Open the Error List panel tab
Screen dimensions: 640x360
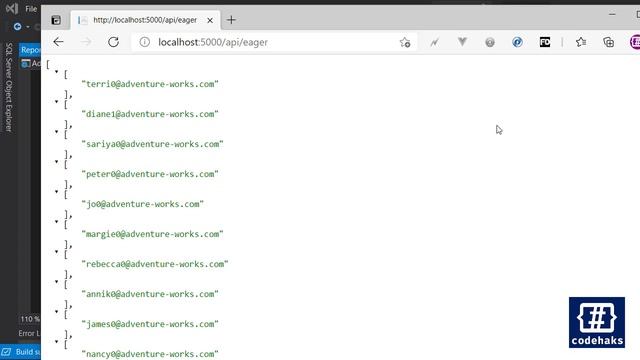pyautogui.click(x=29, y=333)
